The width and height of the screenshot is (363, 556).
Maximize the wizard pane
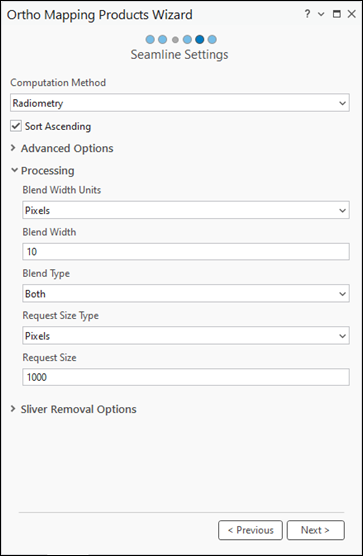point(336,14)
